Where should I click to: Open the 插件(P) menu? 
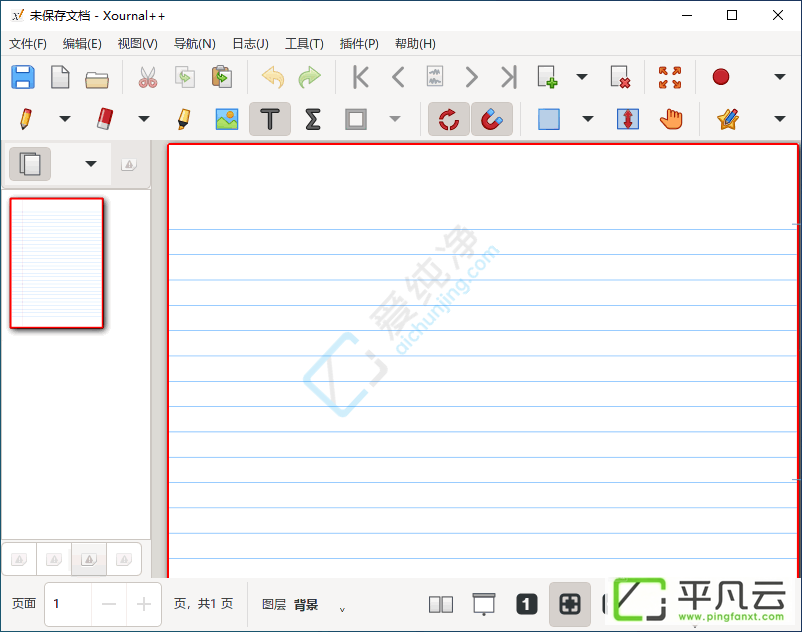pyautogui.click(x=359, y=44)
